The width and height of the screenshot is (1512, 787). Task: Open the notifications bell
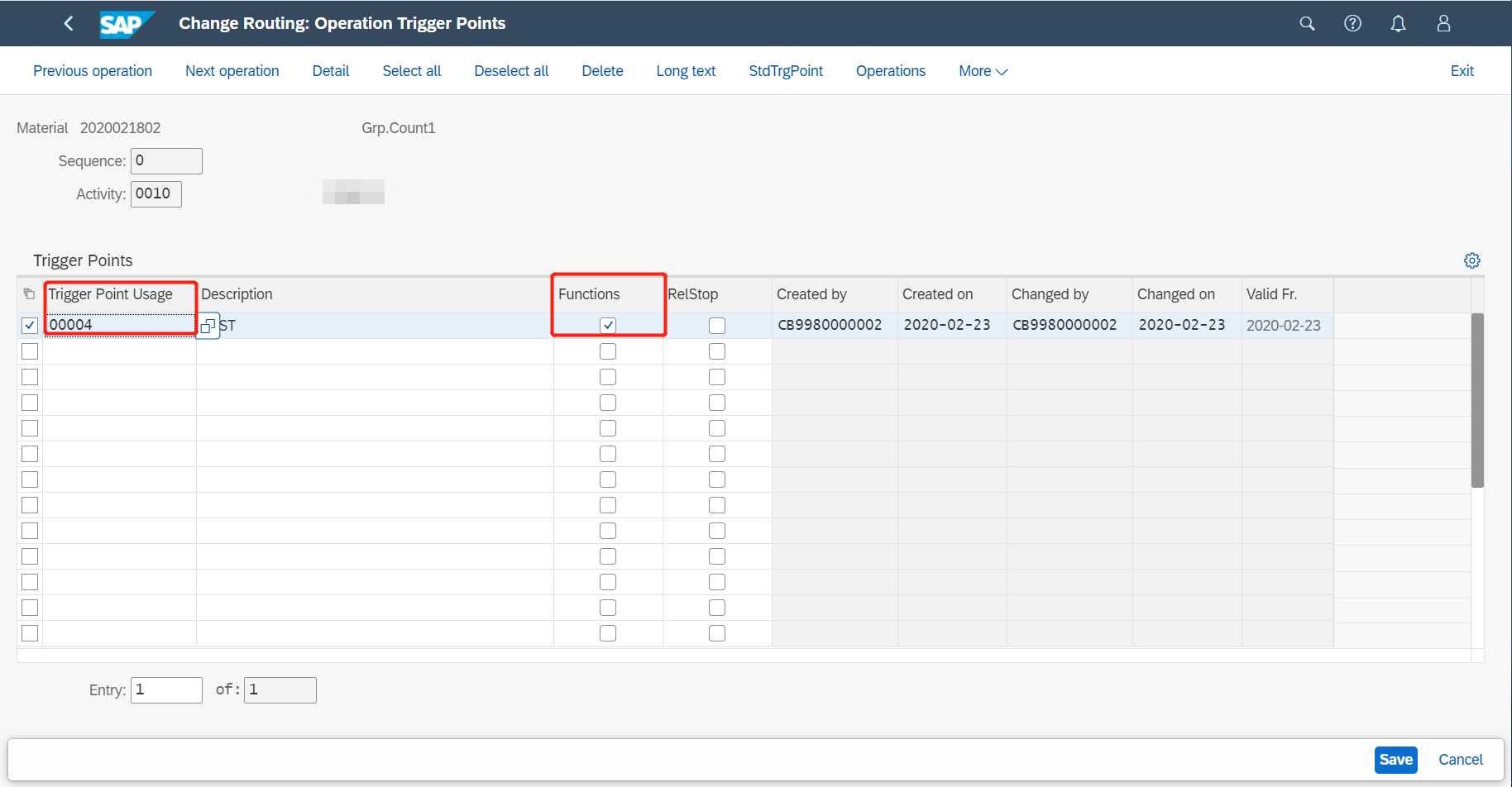1398,23
